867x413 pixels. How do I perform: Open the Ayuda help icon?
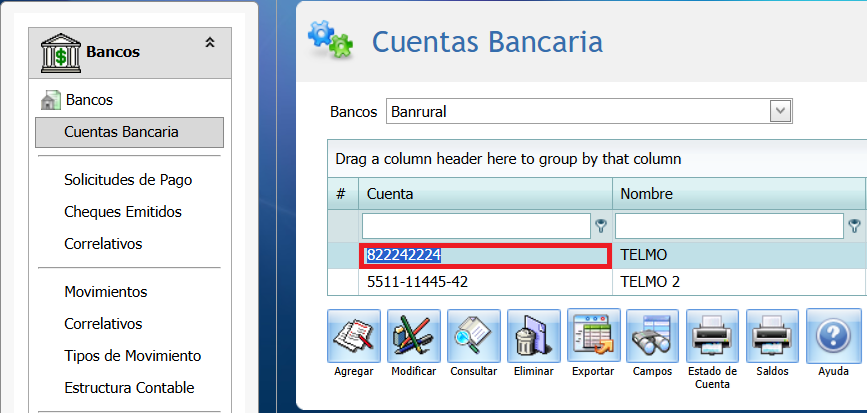point(833,336)
